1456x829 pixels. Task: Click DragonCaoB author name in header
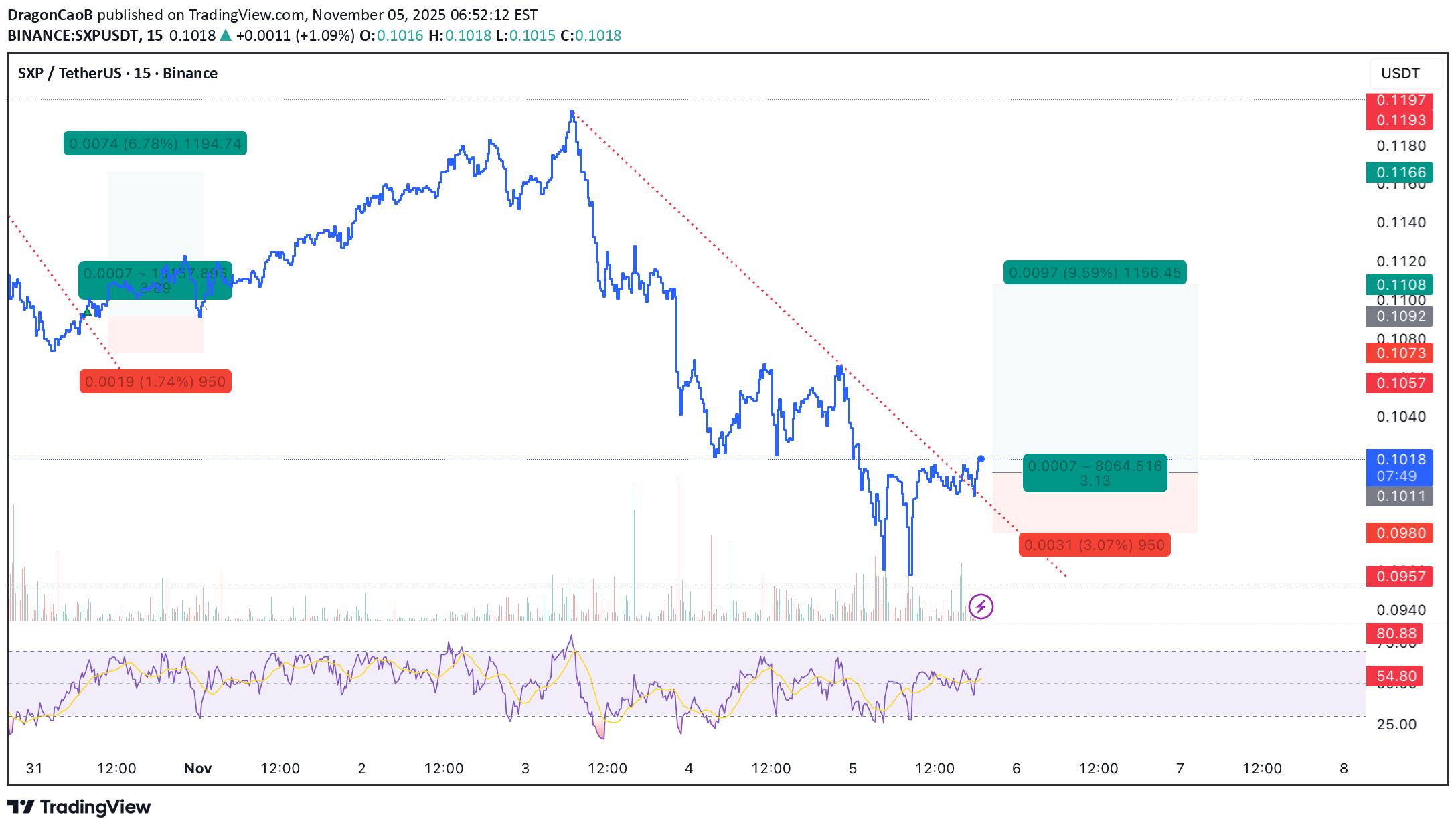coord(50,15)
